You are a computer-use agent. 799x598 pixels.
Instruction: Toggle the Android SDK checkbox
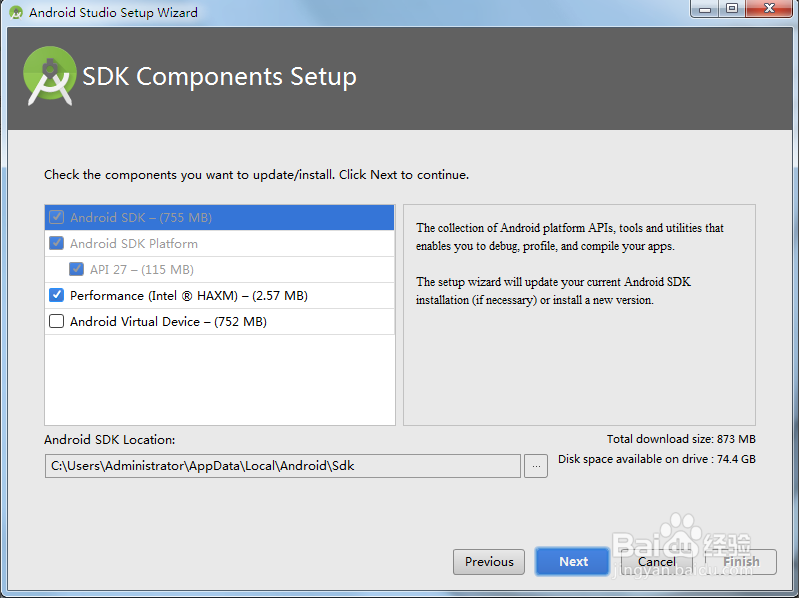tap(57, 218)
